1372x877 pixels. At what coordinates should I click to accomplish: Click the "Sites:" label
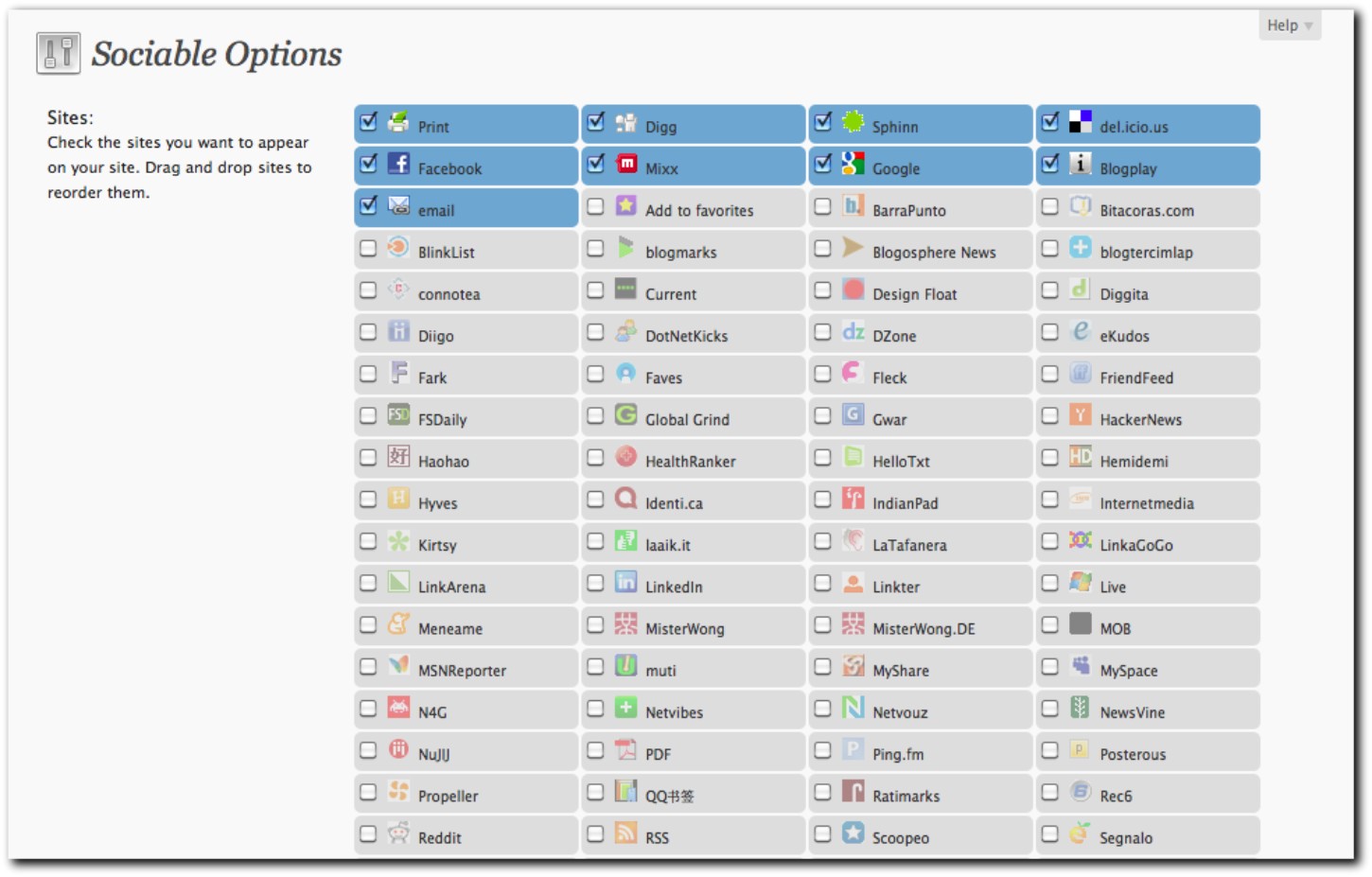coord(70,117)
